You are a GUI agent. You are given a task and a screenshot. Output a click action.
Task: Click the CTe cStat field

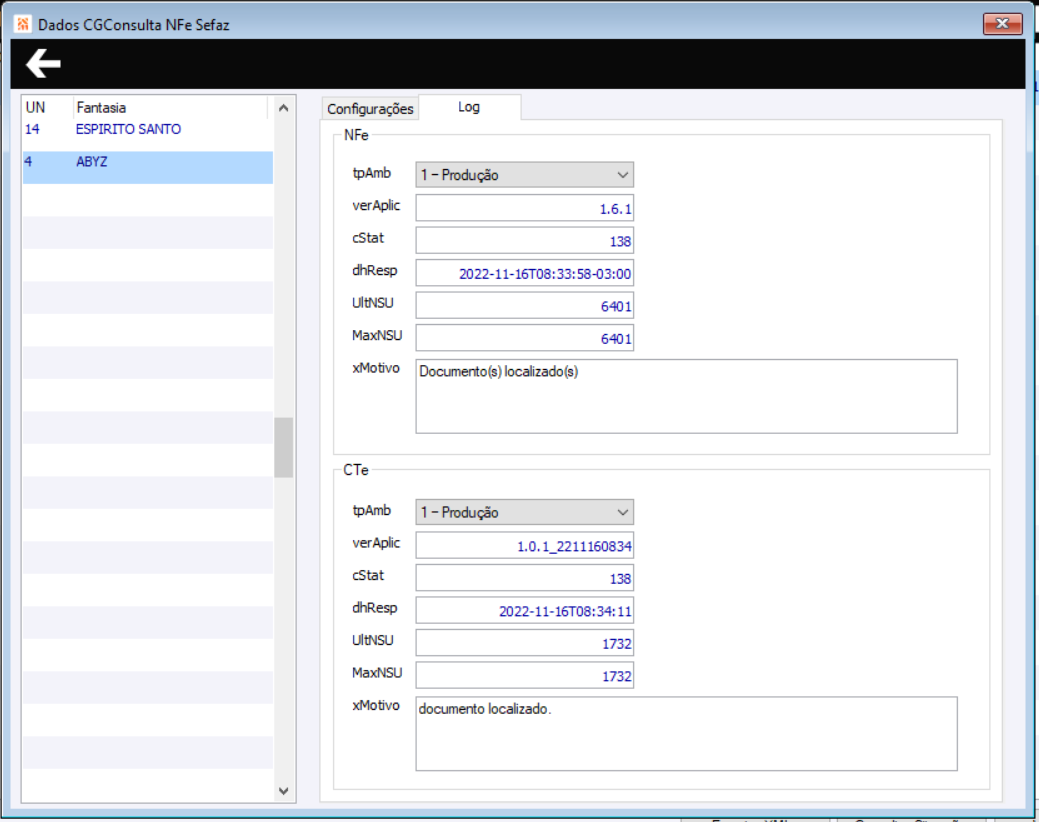tap(524, 578)
